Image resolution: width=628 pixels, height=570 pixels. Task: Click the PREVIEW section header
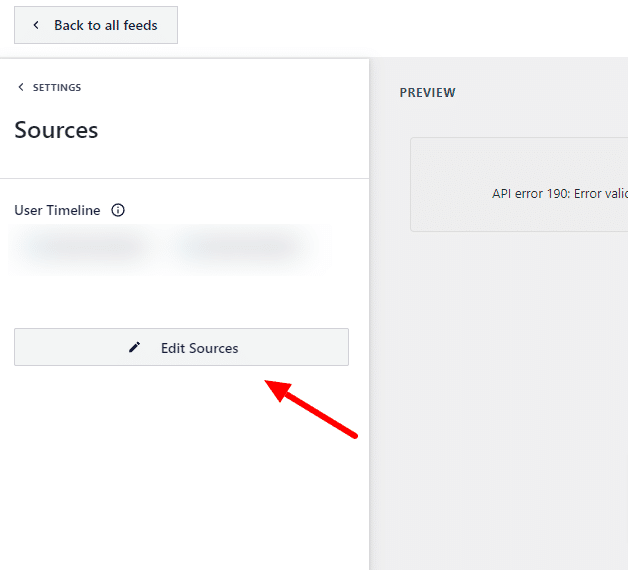(x=427, y=93)
